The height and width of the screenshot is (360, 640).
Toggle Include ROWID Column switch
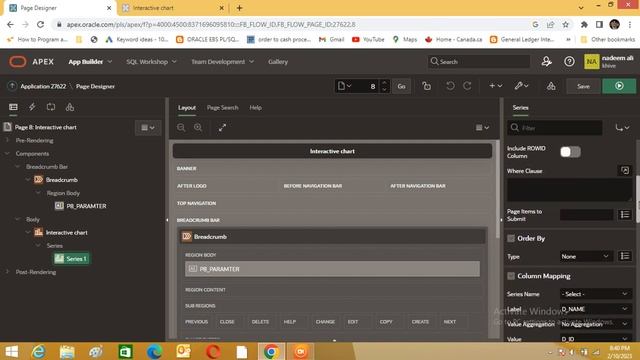coord(570,152)
